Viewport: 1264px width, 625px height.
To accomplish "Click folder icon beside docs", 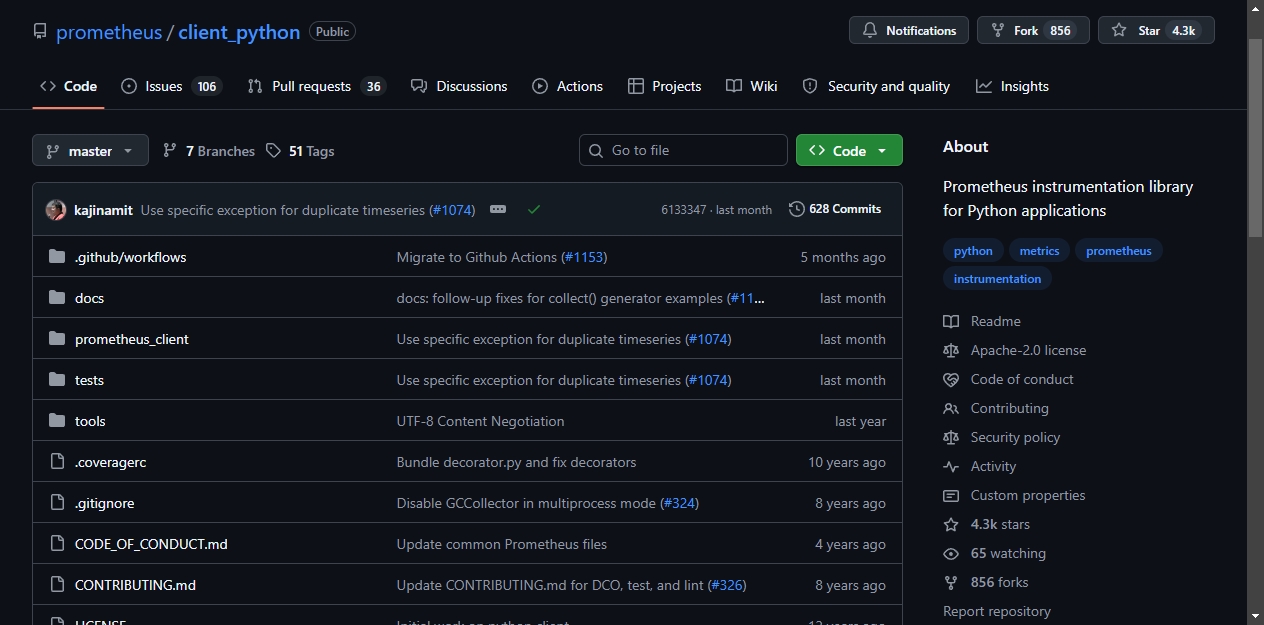I will [57, 298].
